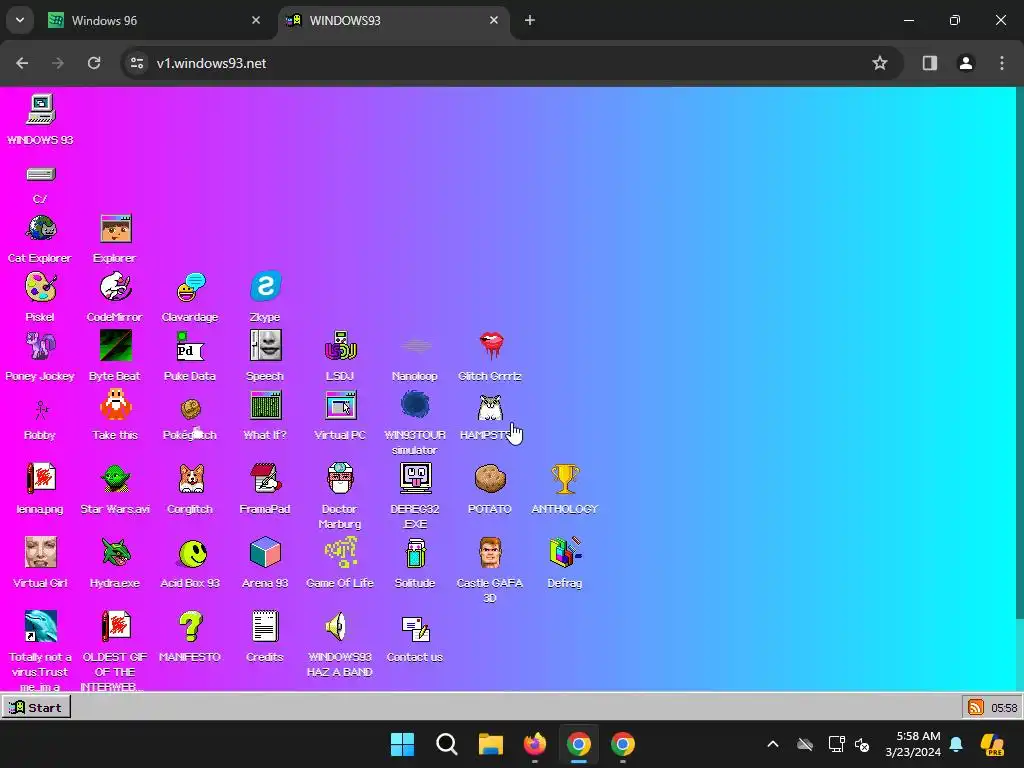Screen dimensions: 1024x768
Task: Launch Game Of Life
Action: point(340,552)
